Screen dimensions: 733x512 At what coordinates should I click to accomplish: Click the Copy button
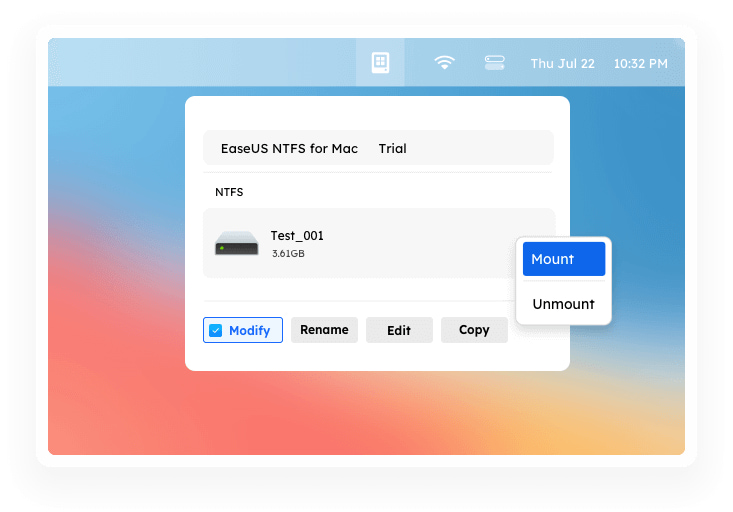click(x=474, y=330)
